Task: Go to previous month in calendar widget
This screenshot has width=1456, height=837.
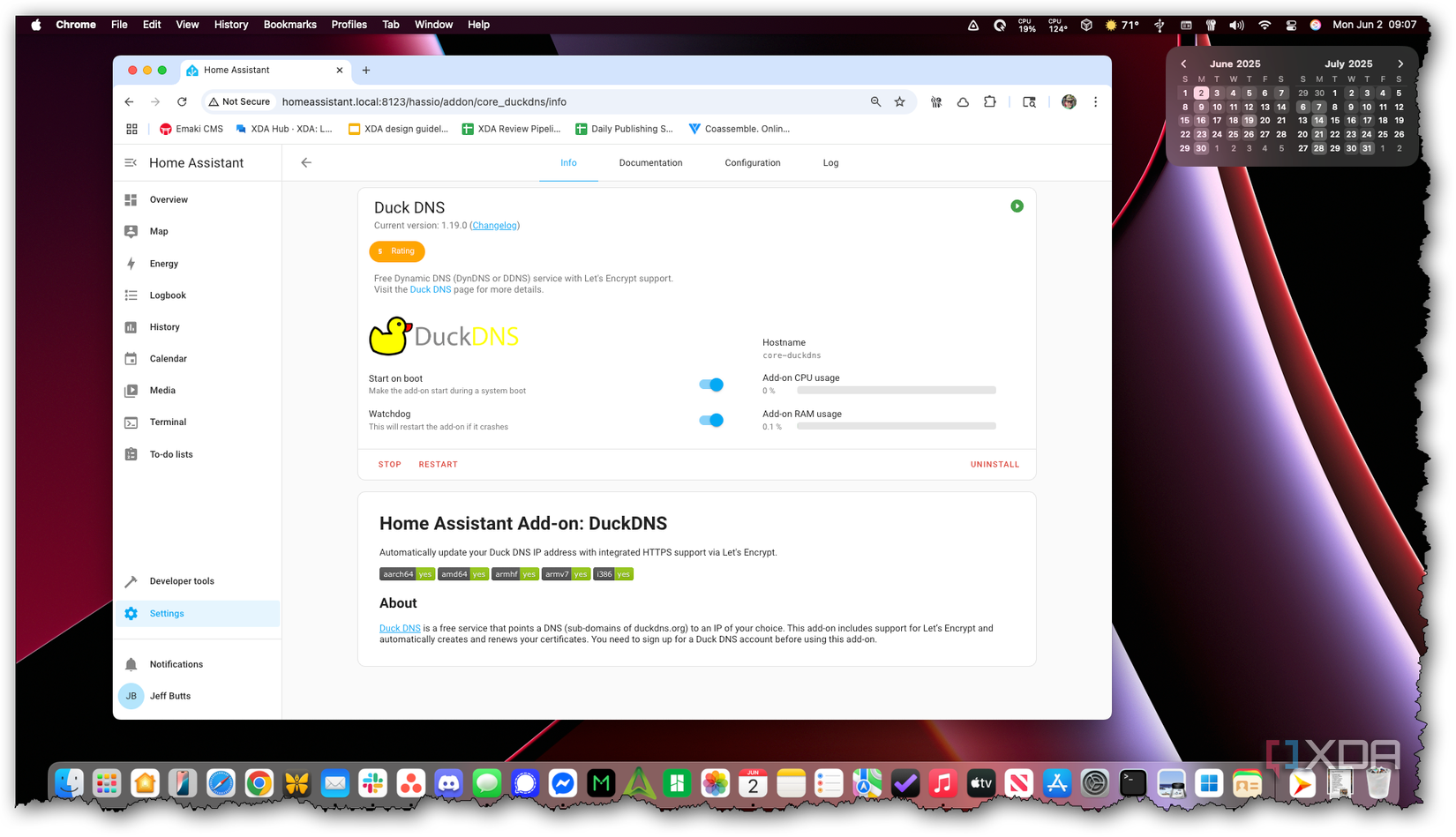Action: point(1183,64)
